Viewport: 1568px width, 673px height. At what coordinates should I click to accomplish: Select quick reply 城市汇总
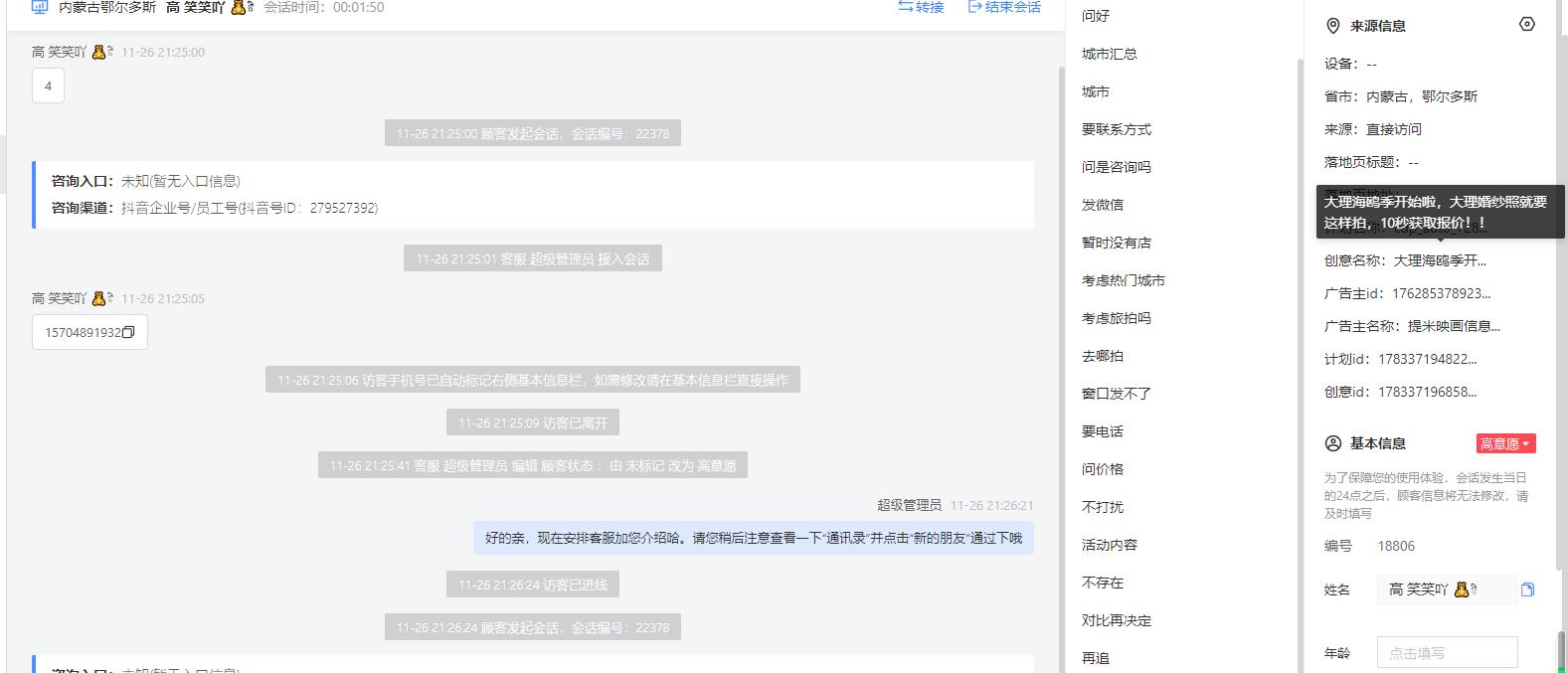[1109, 54]
